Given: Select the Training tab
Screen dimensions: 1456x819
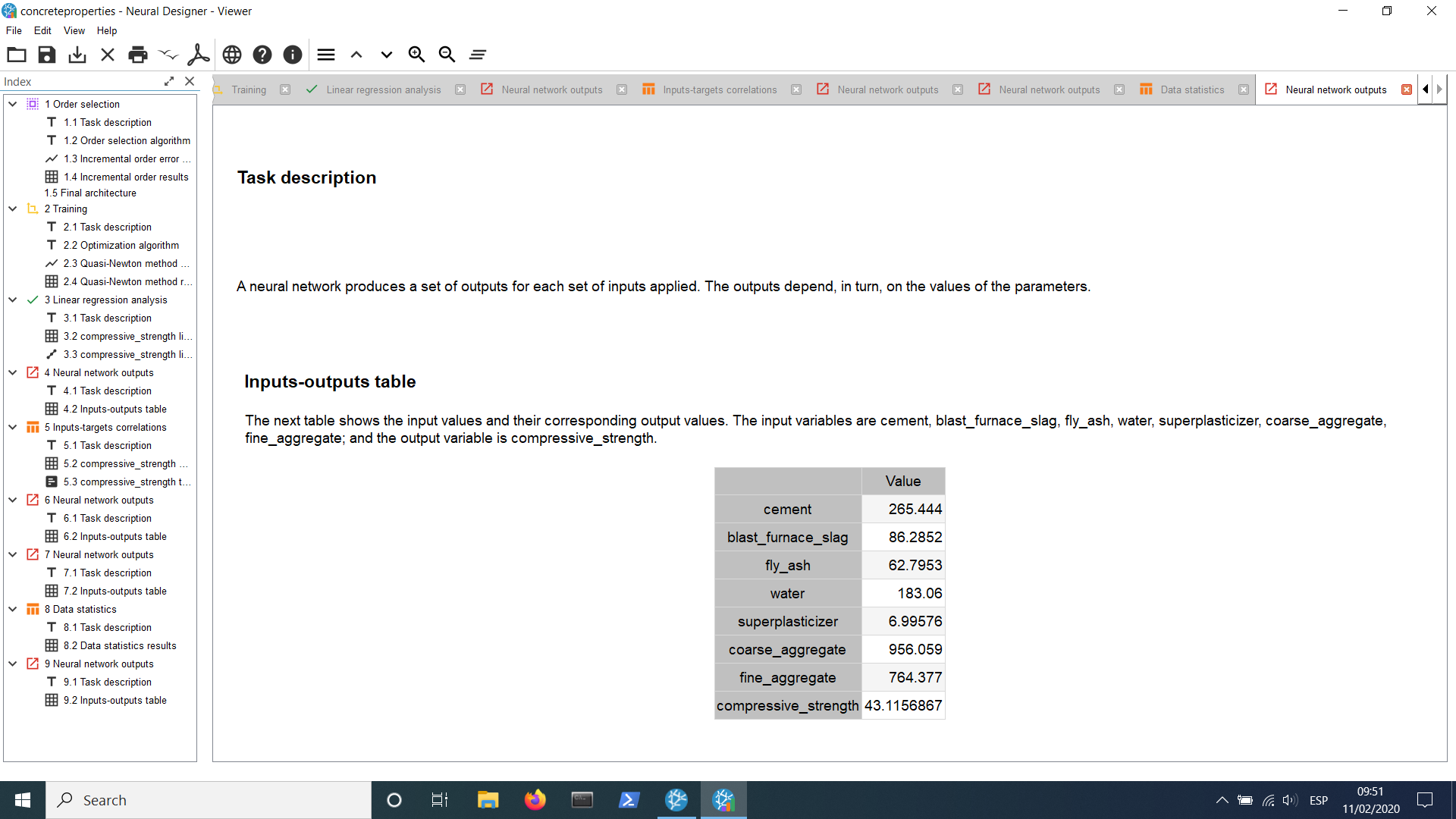Looking at the screenshot, I should [248, 90].
